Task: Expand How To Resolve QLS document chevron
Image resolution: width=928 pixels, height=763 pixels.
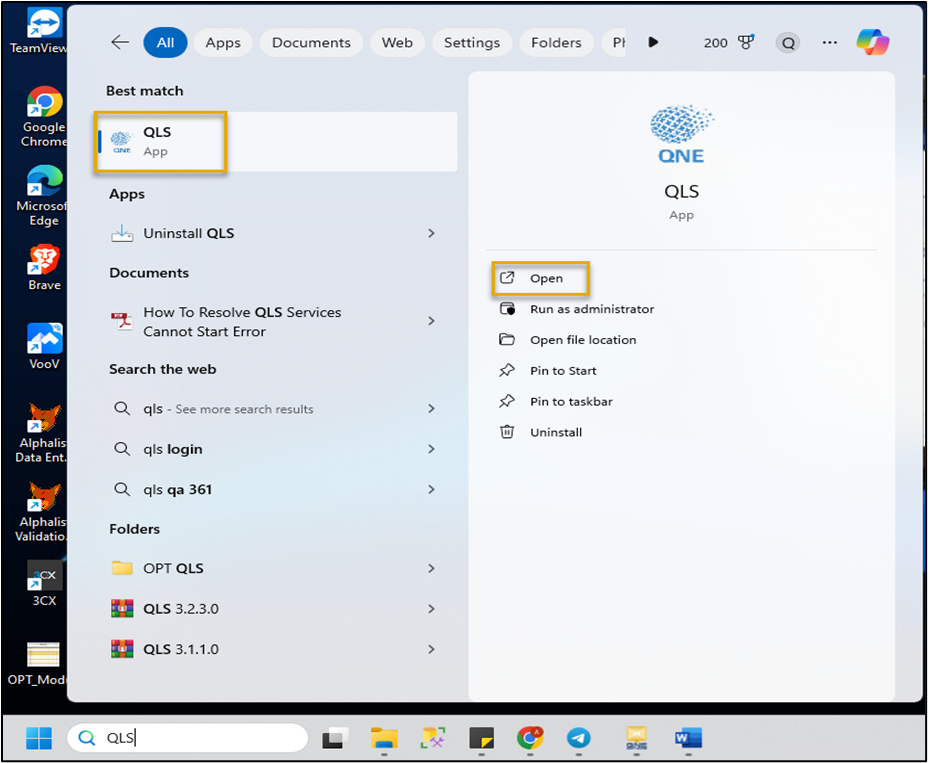Action: tap(431, 321)
